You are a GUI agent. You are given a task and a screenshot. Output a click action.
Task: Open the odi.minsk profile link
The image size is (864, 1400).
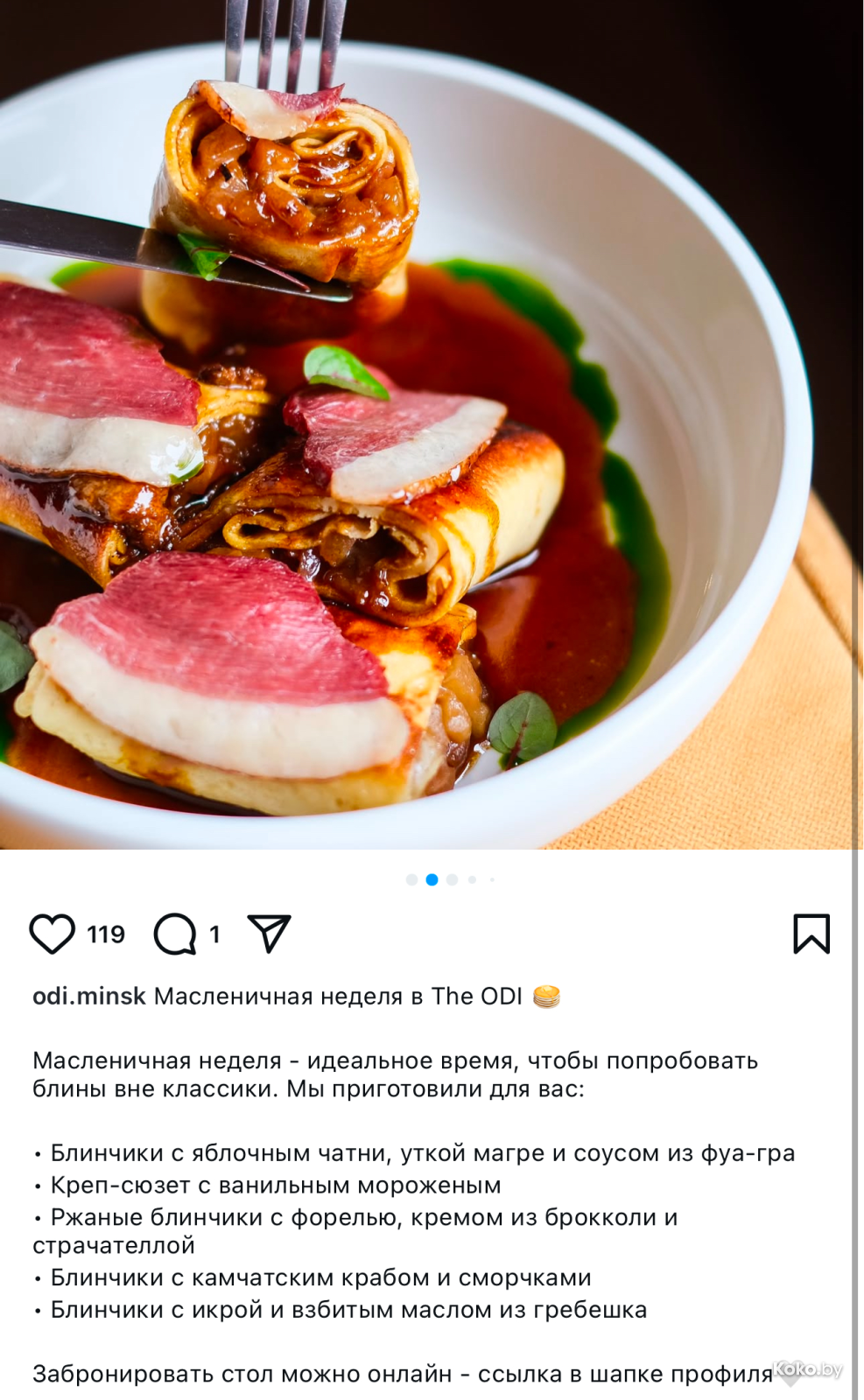[x=89, y=996]
